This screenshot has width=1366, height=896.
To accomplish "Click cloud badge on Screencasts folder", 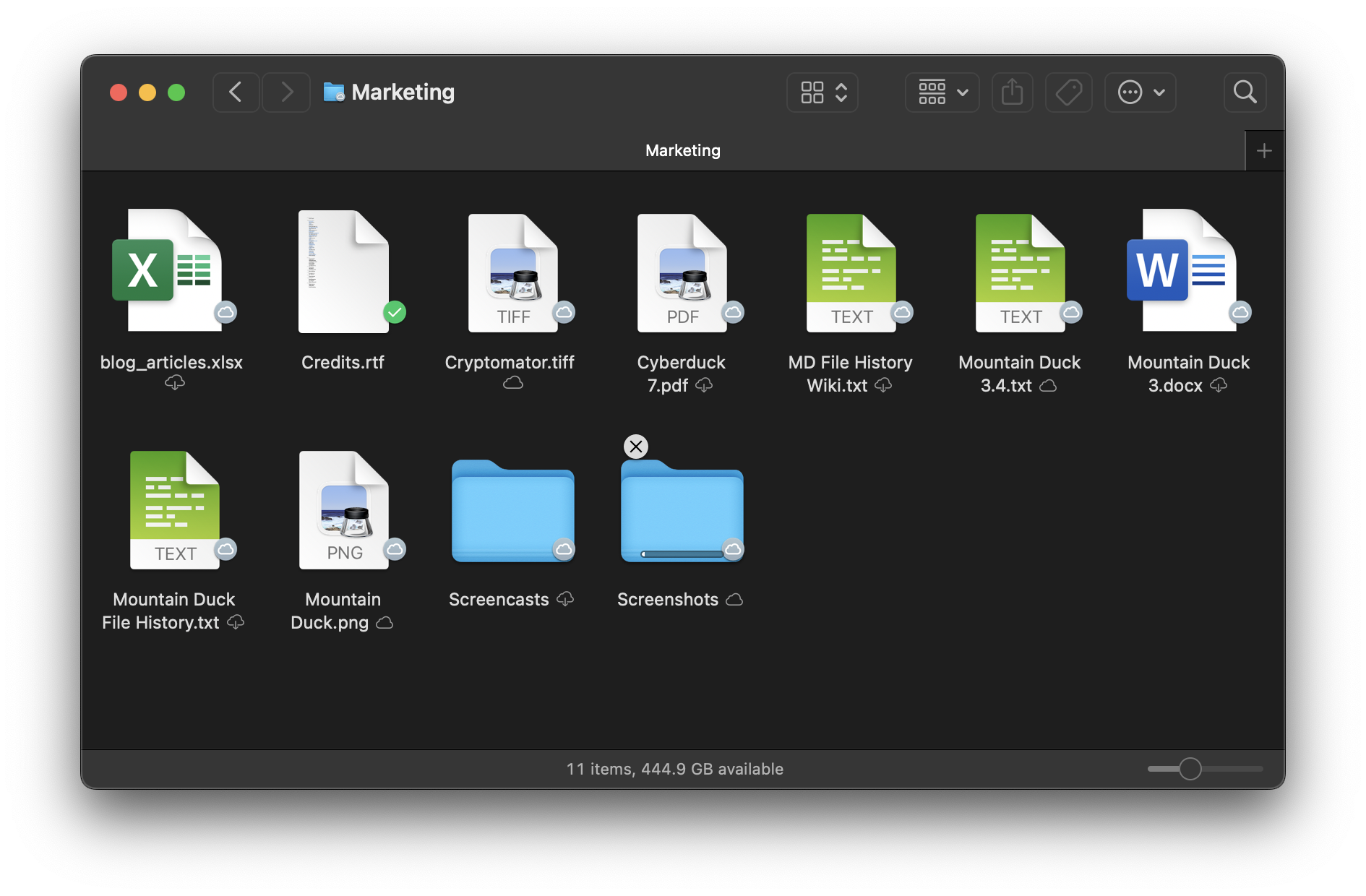I will click(x=564, y=549).
